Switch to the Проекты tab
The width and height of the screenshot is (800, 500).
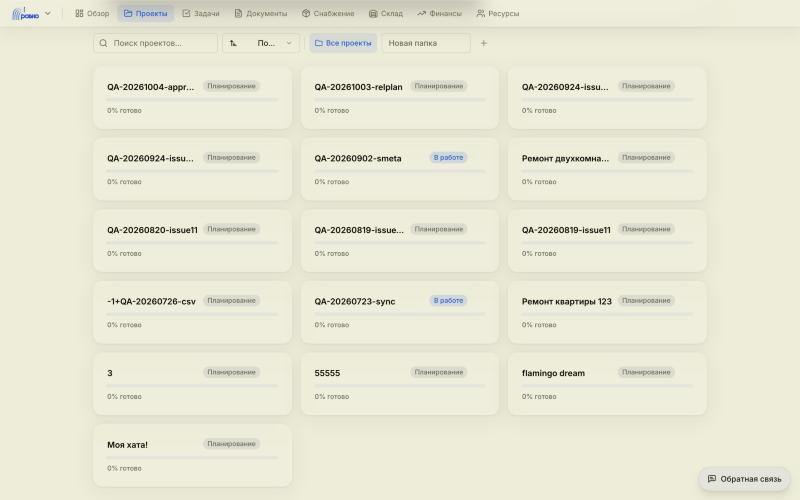click(x=145, y=14)
